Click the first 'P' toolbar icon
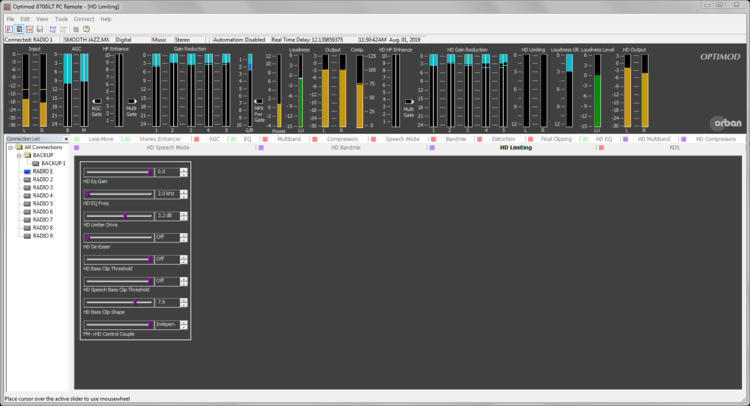The image size is (750, 406). click(8, 29)
